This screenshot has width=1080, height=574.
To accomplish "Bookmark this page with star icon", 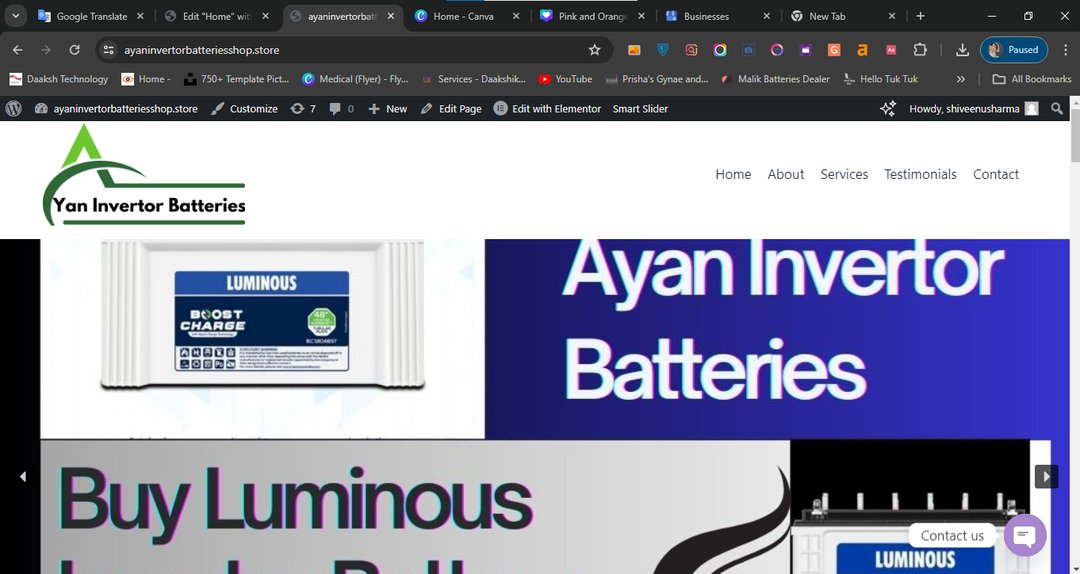I will pos(595,50).
